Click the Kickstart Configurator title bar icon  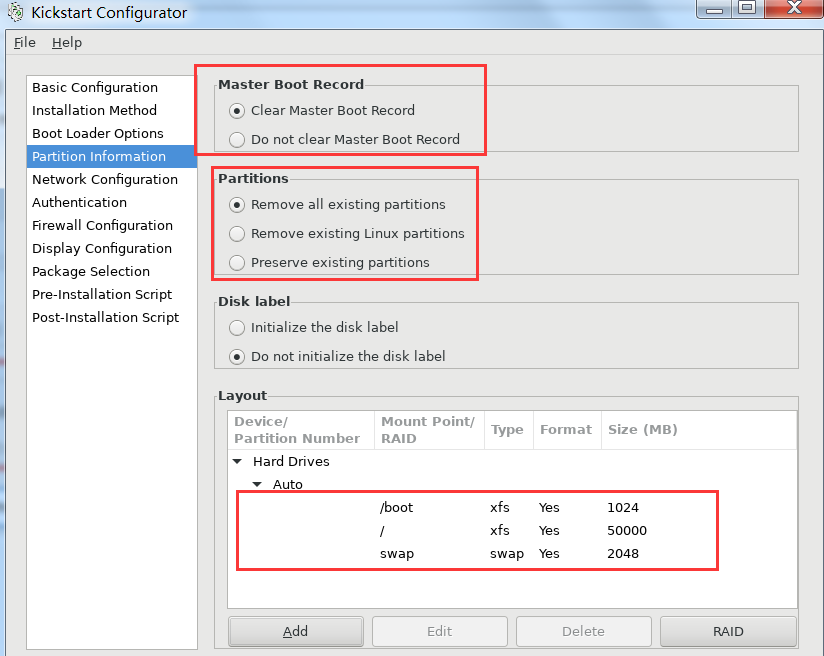tap(15, 12)
